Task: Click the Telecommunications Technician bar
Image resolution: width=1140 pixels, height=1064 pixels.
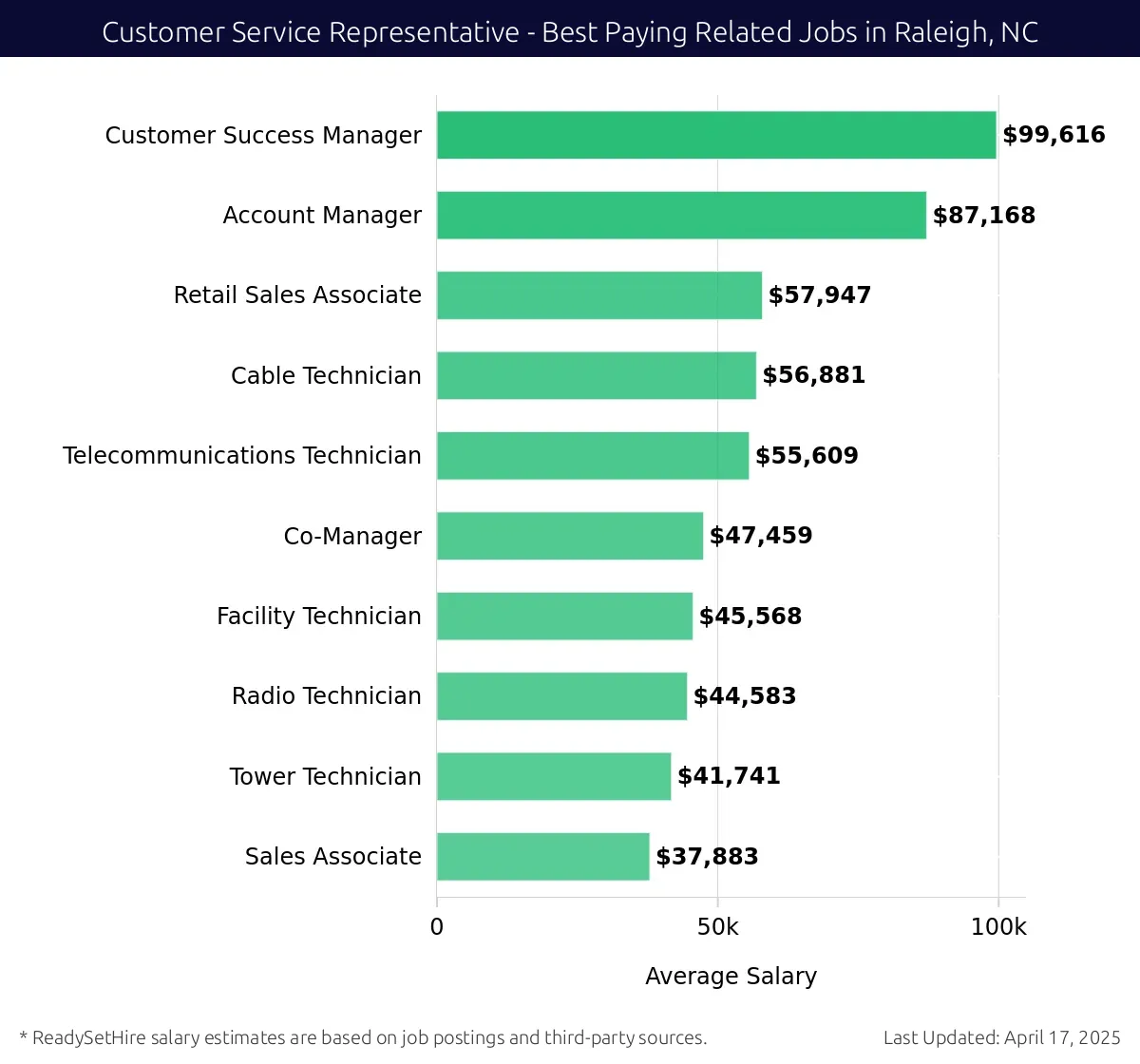Action: point(593,456)
